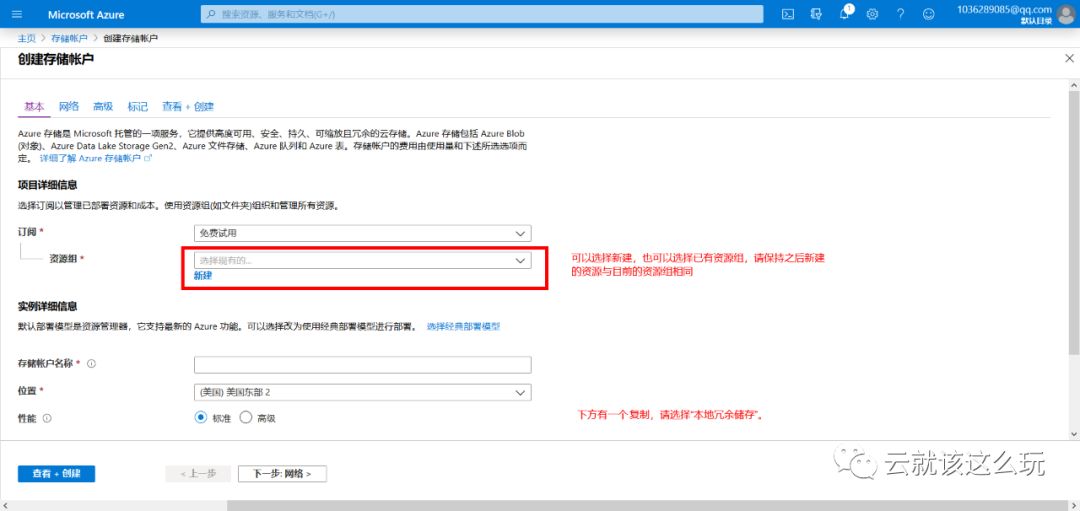The width and height of the screenshot is (1080, 511).
Task: Click info icon next to 性能
Action: (x=48, y=418)
